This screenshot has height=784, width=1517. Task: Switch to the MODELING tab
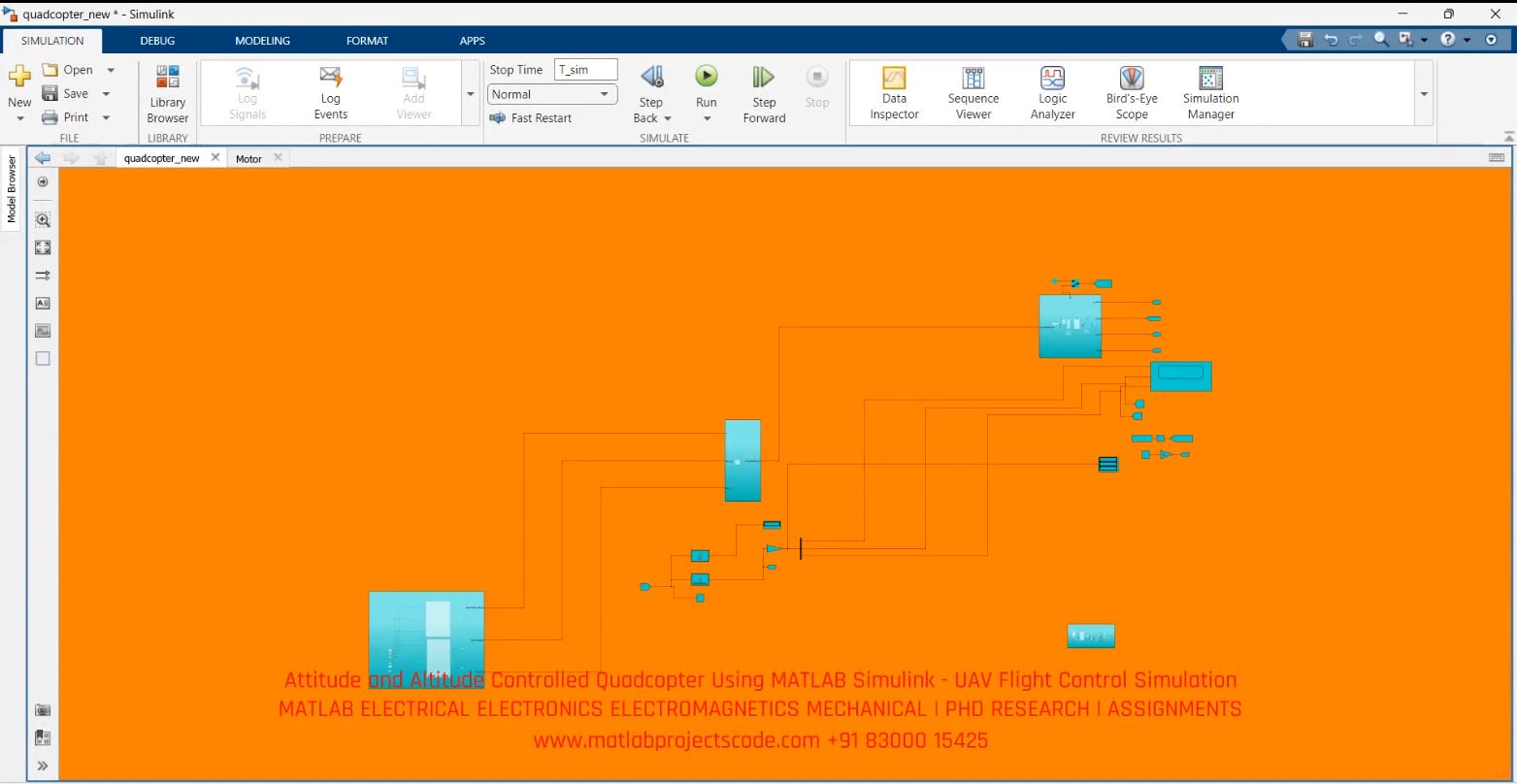coord(262,41)
